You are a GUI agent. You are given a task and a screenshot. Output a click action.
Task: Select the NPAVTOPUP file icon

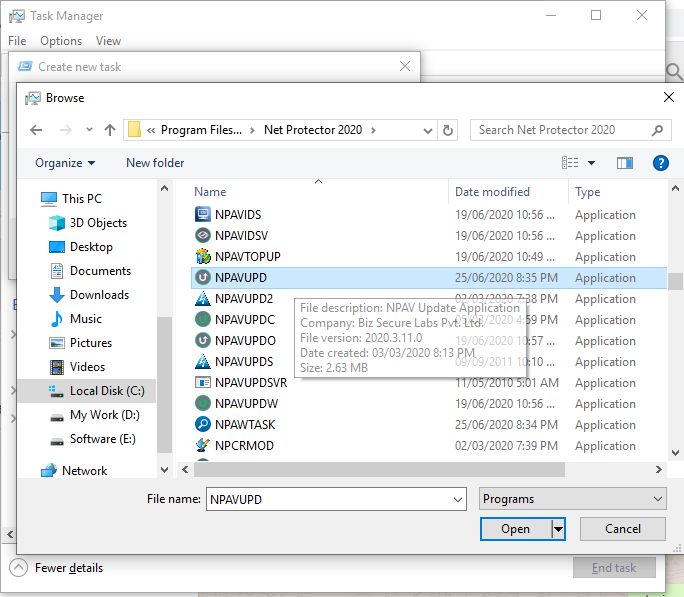202,257
